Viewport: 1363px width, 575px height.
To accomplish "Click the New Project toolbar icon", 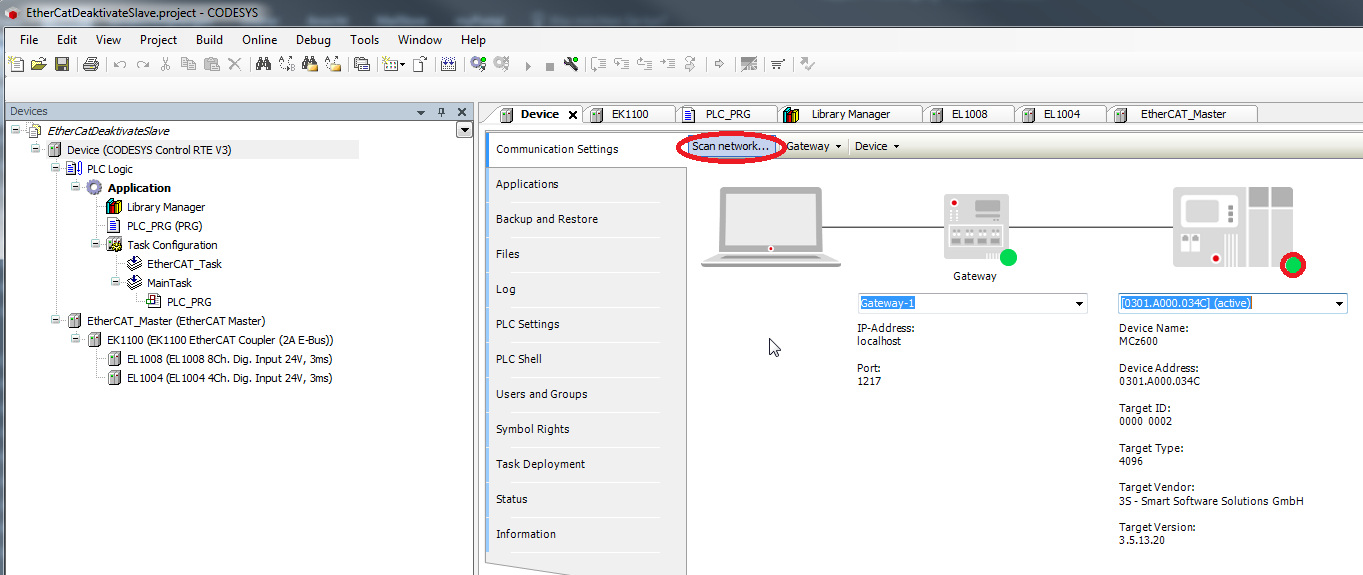I will click(16, 64).
